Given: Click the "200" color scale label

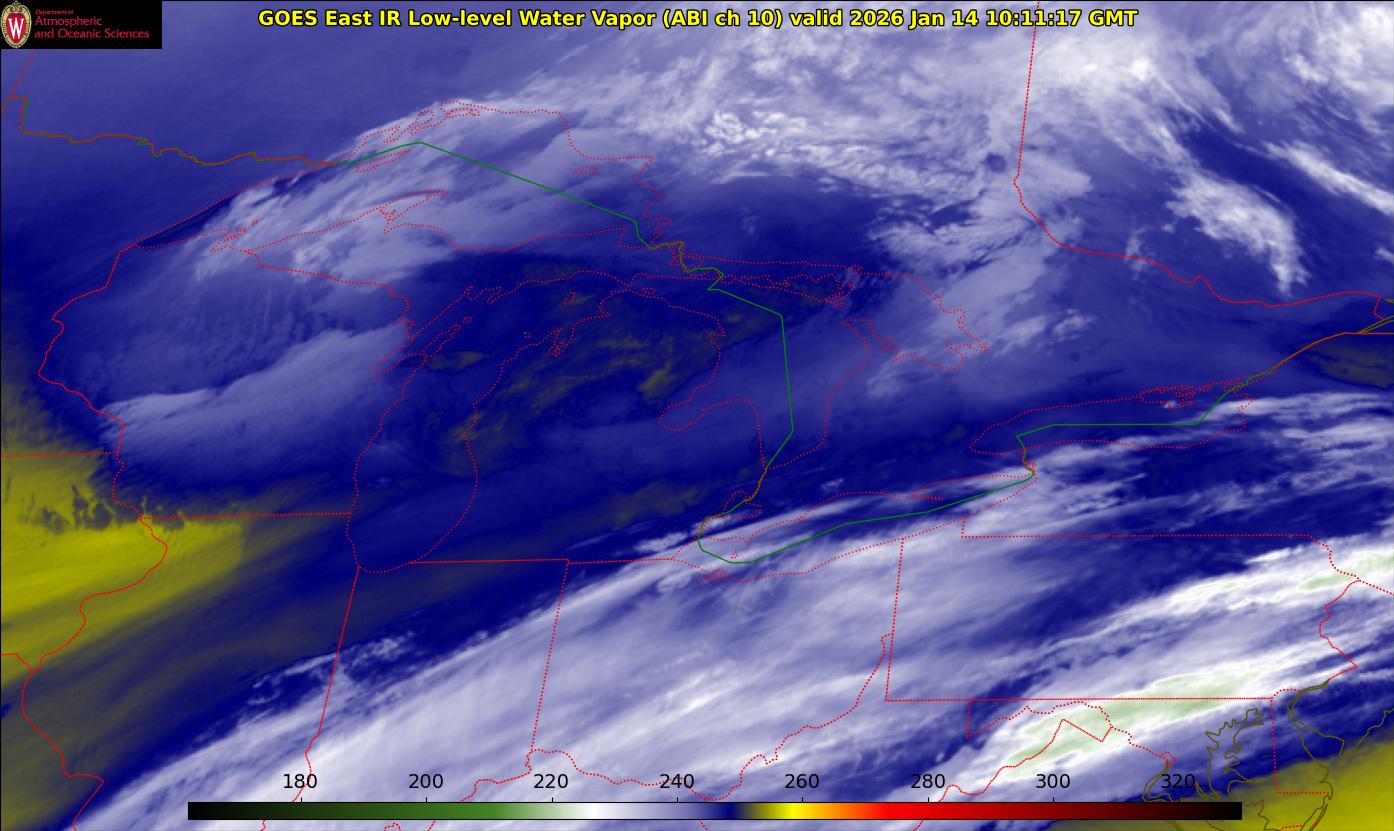Looking at the screenshot, I should tap(426, 781).
